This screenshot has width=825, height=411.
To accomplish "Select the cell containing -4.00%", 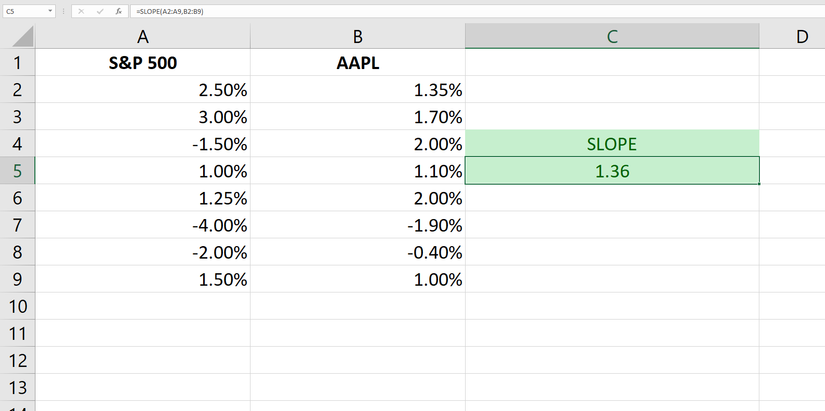I will 143,225.
